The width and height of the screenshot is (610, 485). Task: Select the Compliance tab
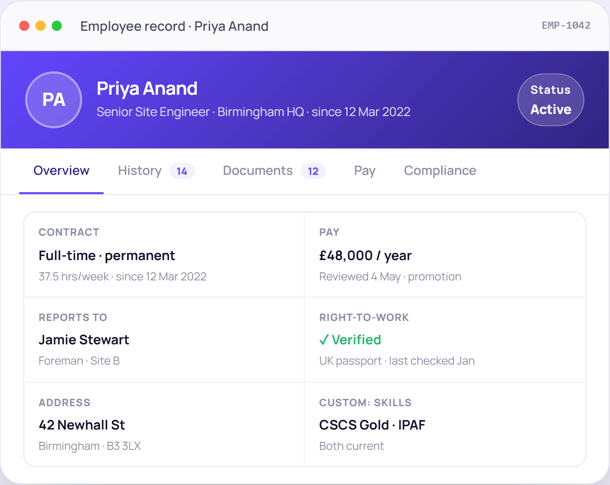pos(440,171)
